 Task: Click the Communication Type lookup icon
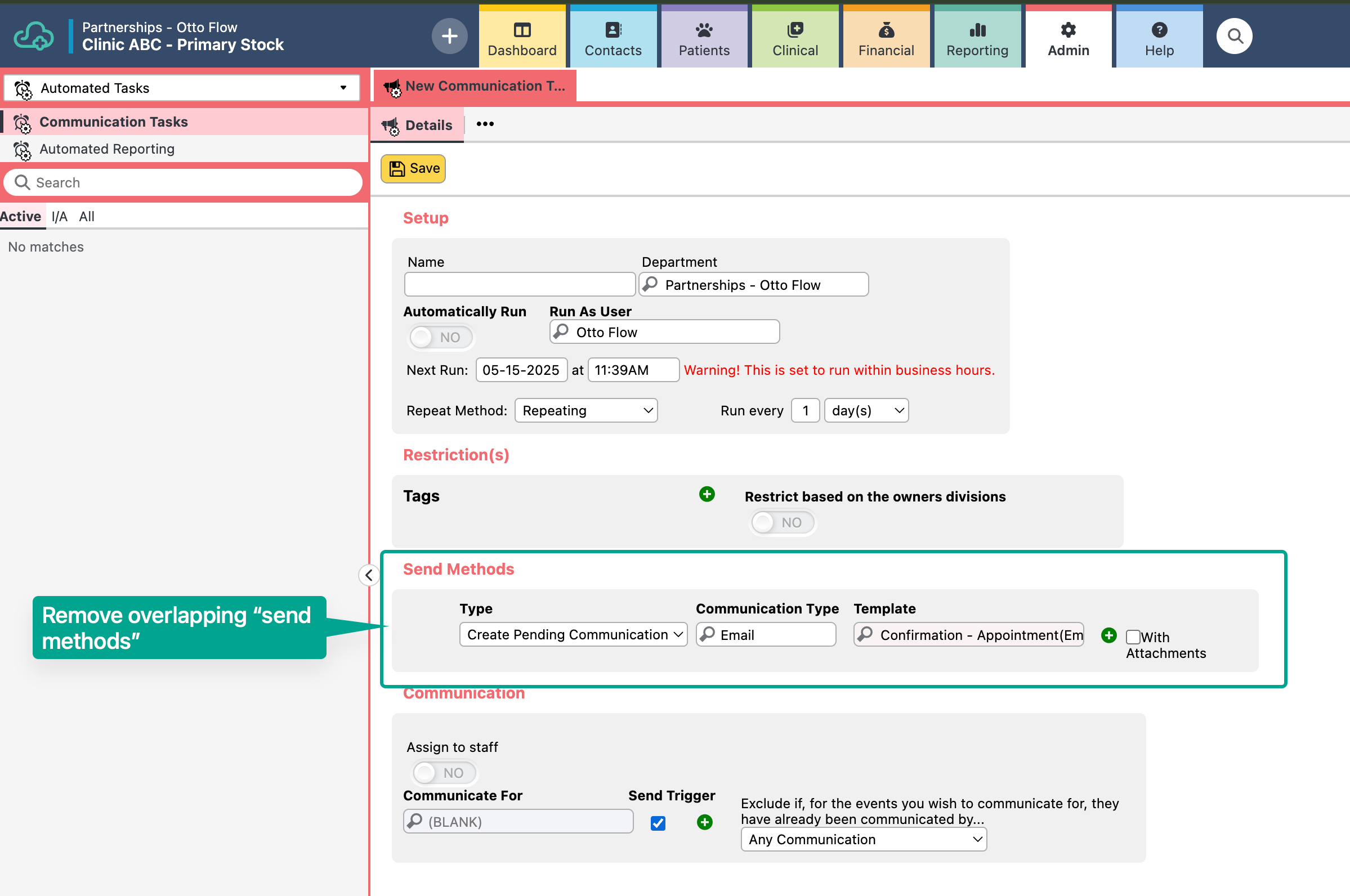tap(708, 634)
